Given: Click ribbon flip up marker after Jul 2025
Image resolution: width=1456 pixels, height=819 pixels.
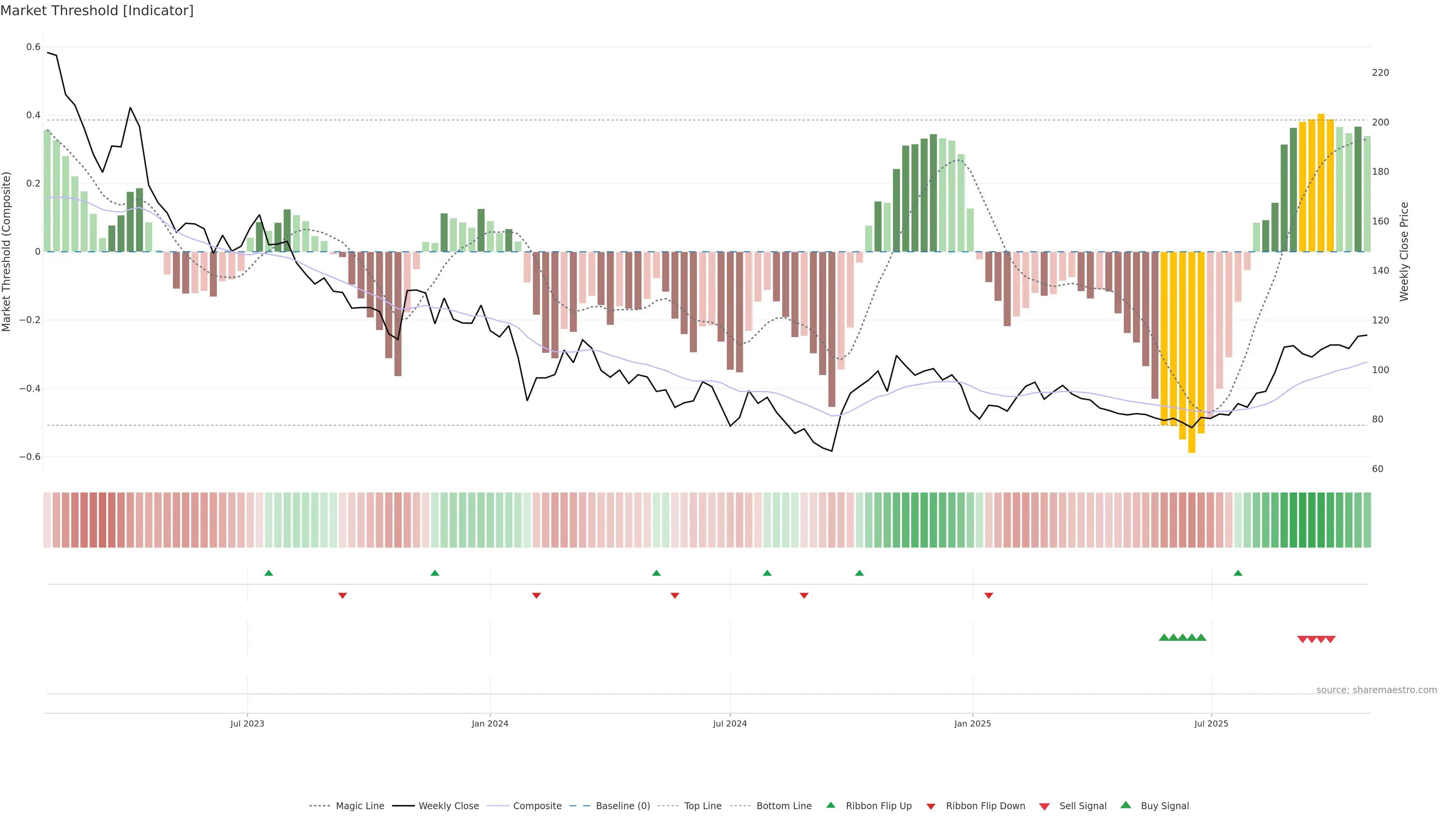Looking at the screenshot, I should [1238, 573].
